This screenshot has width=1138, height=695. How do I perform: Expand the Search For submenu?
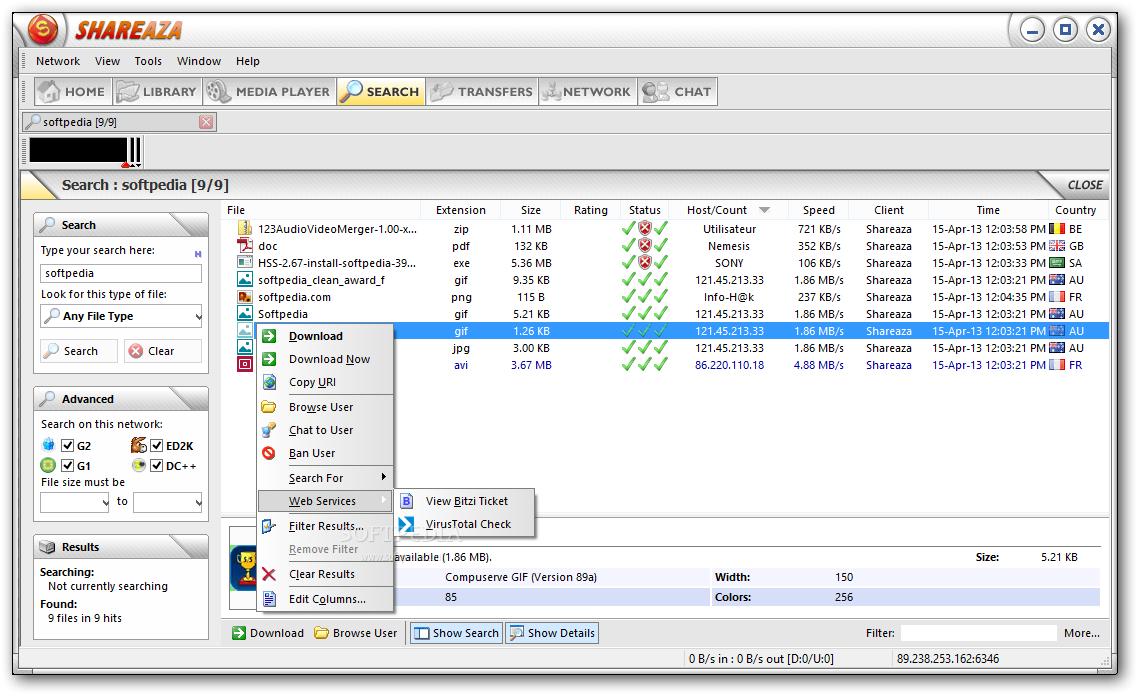[325, 477]
